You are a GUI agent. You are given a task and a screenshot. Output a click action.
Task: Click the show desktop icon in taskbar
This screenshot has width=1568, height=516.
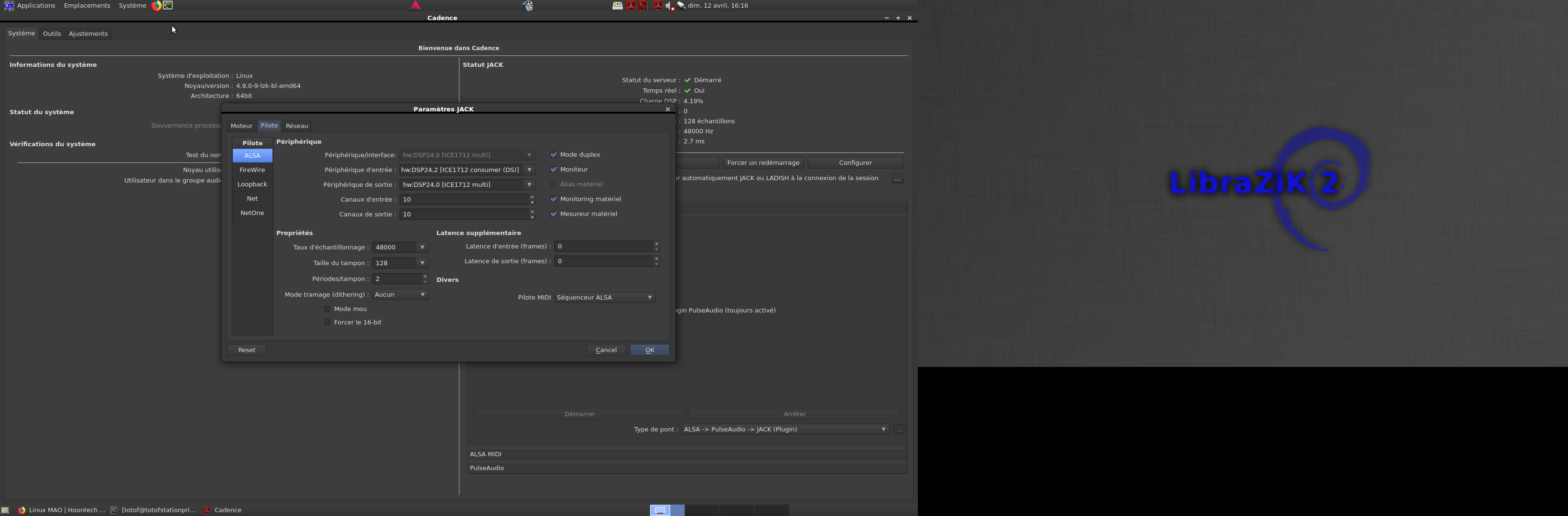(x=5, y=510)
